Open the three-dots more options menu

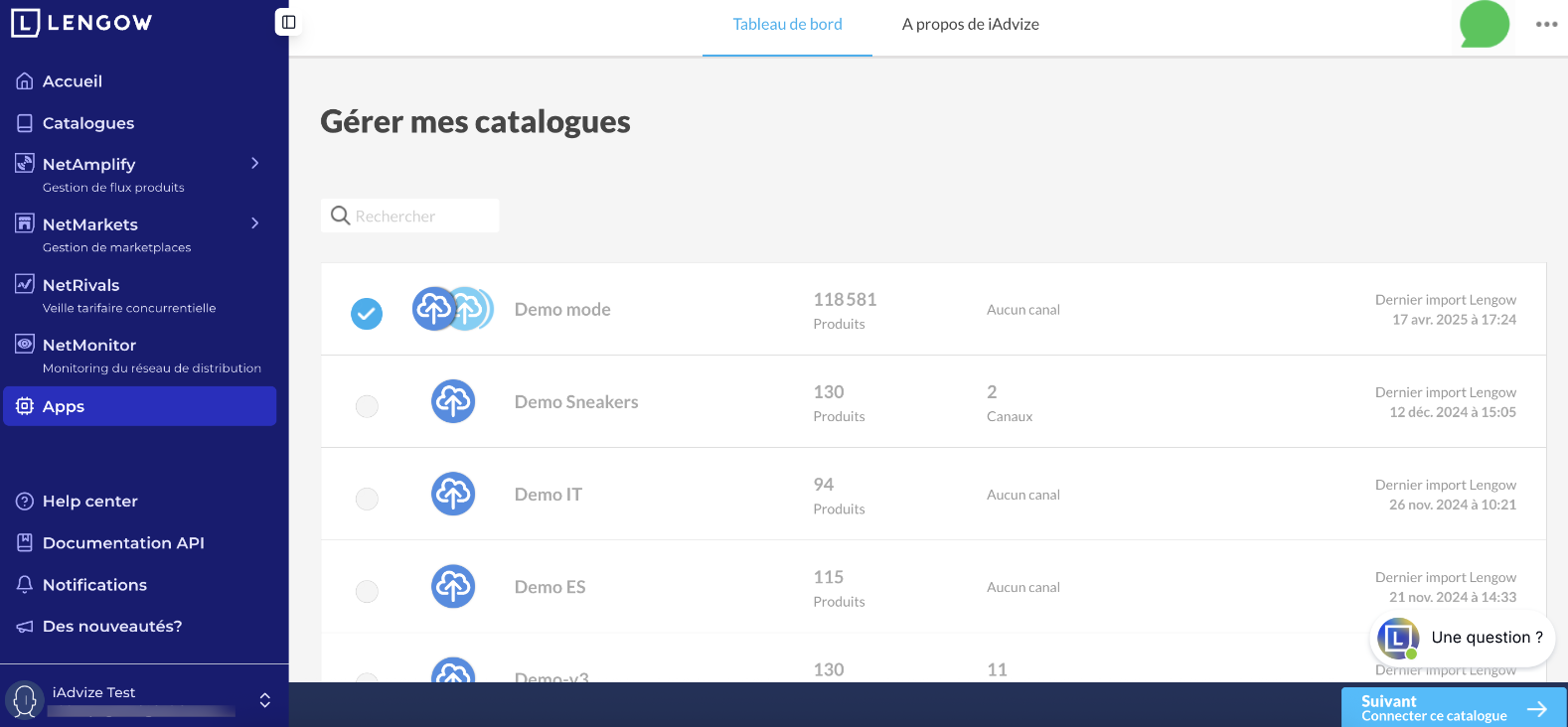tap(1546, 24)
